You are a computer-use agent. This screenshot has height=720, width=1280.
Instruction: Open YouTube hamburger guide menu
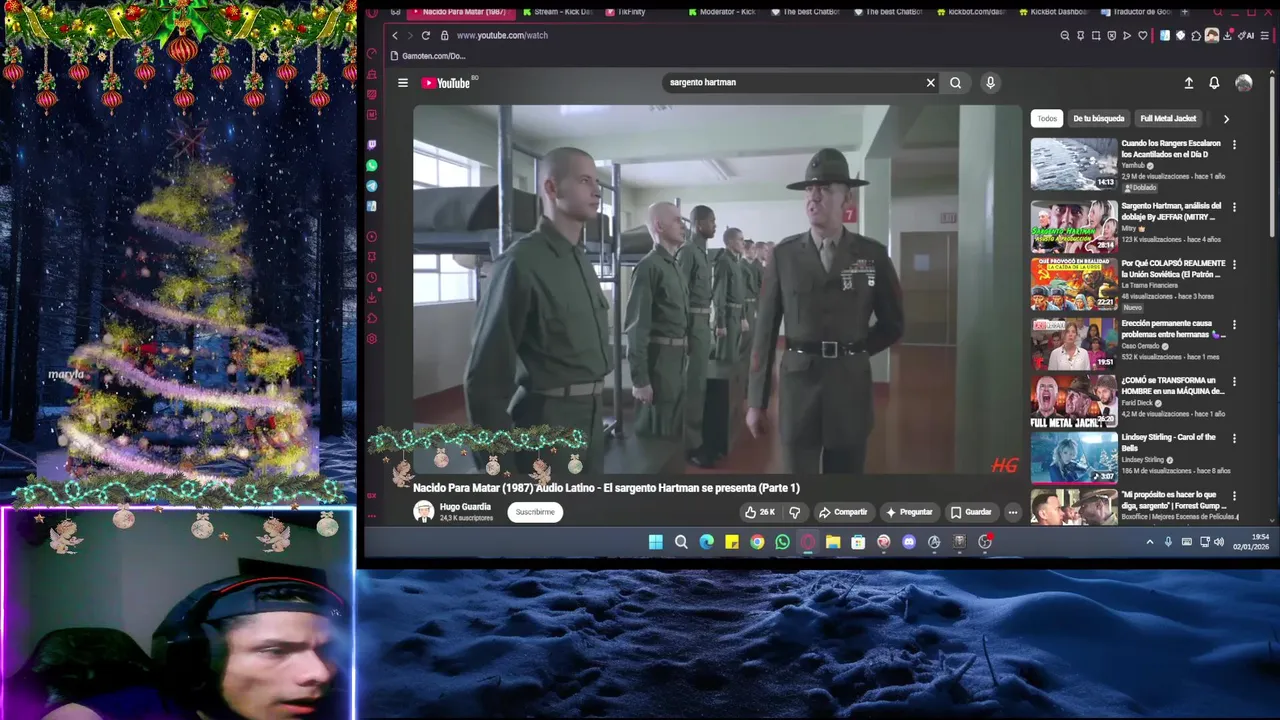point(403,83)
